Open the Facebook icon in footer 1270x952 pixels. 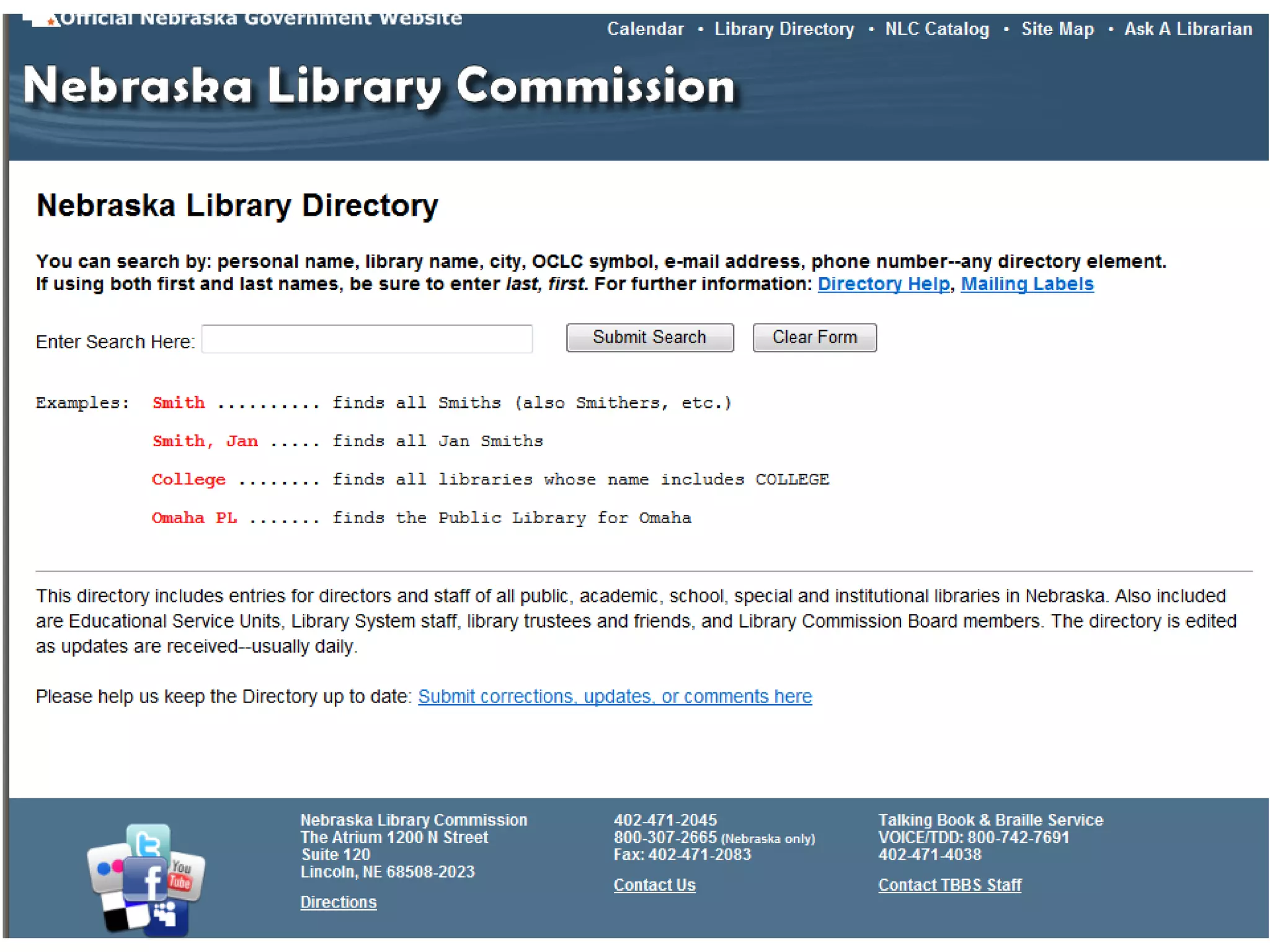point(145,880)
